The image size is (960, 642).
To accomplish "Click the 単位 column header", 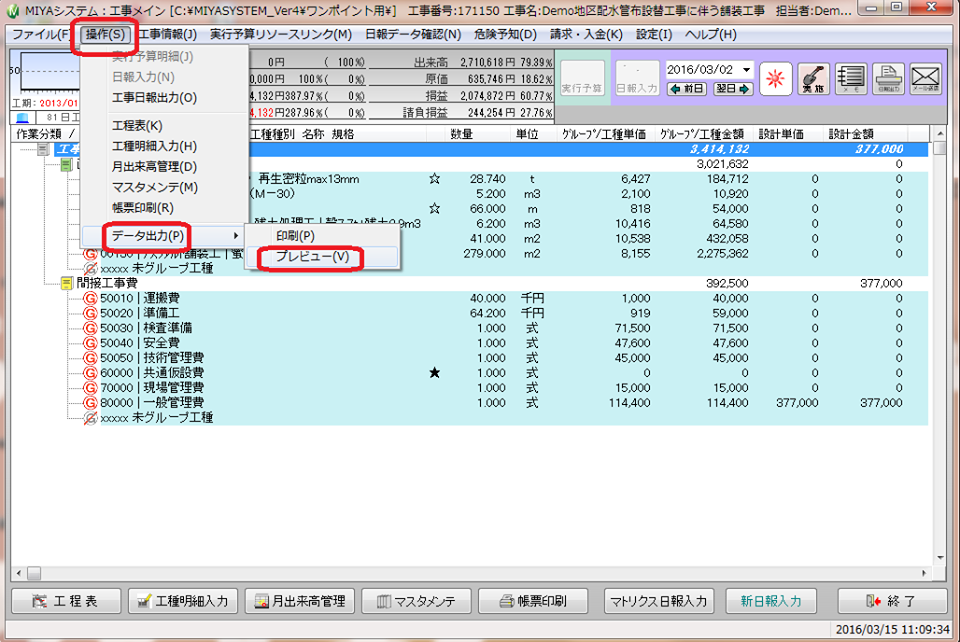I will [x=527, y=134].
